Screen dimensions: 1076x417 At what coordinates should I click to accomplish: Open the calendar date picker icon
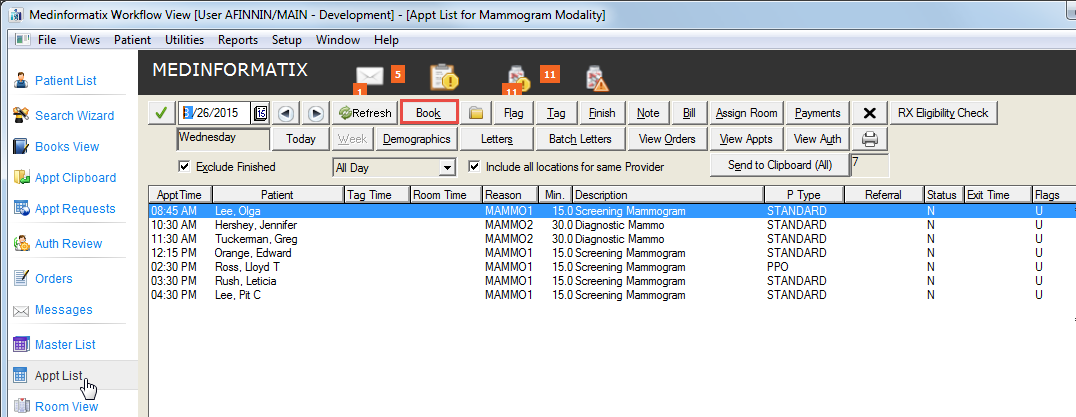point(260,113)
